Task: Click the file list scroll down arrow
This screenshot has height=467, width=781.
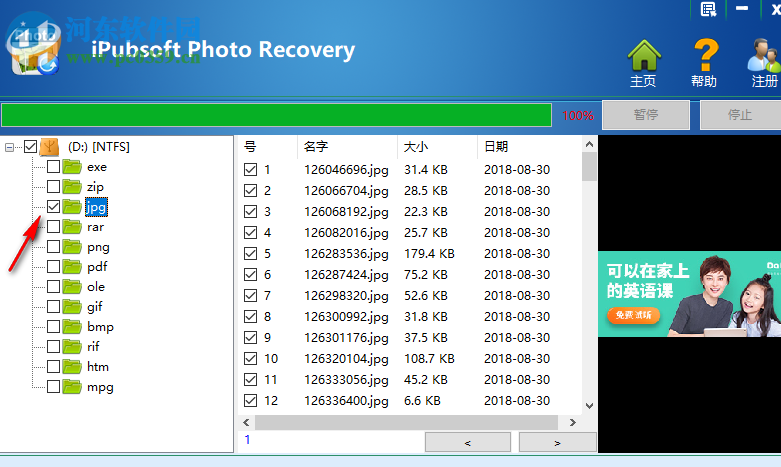Action: pos(589,406)
